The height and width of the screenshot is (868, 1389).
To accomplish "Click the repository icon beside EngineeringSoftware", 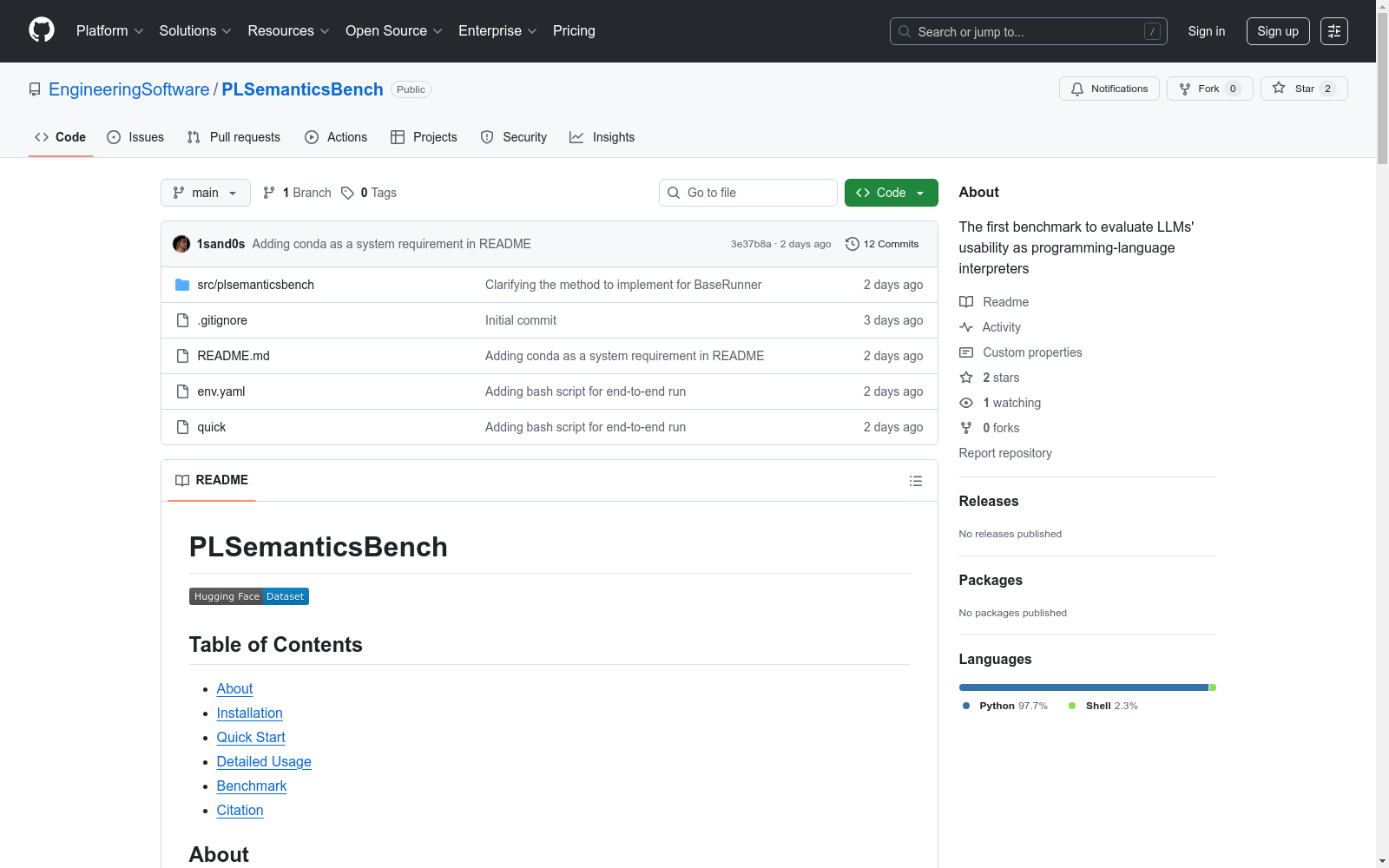I will (x=35, y=89).
